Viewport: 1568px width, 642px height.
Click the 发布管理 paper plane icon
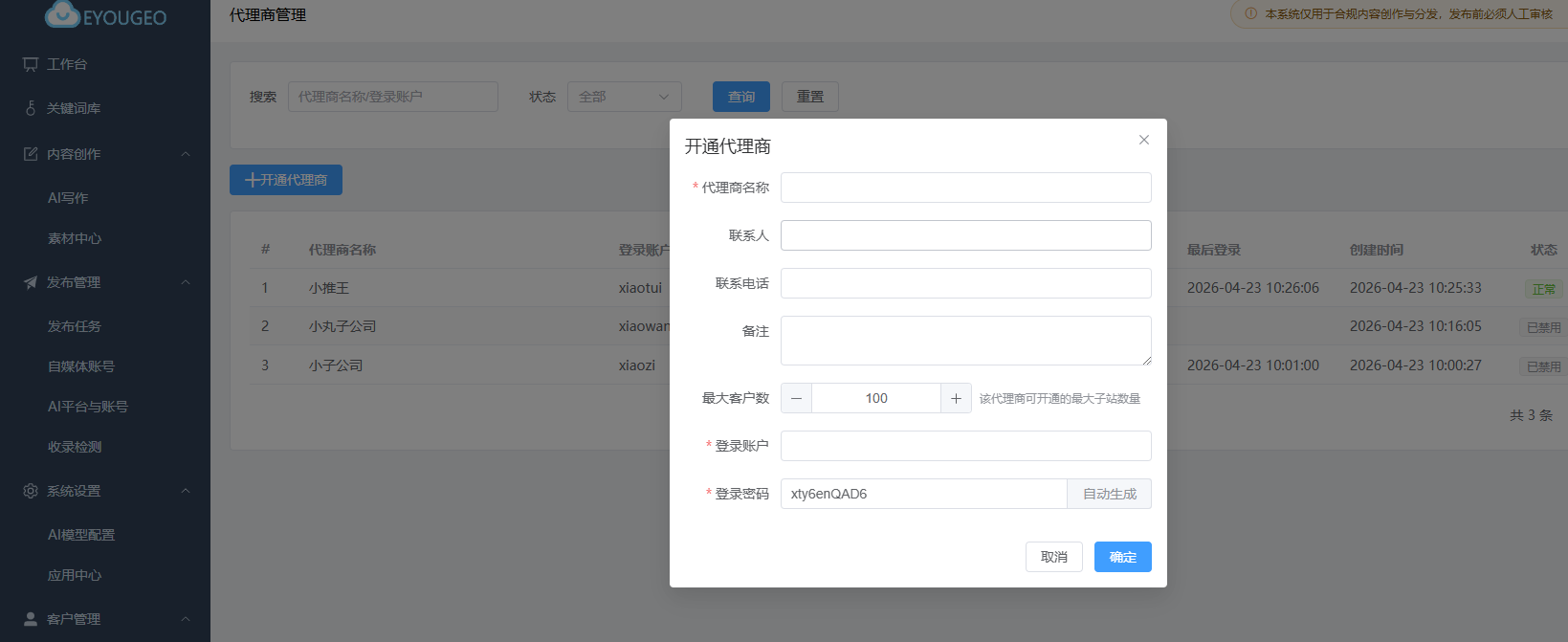[31, 282]
